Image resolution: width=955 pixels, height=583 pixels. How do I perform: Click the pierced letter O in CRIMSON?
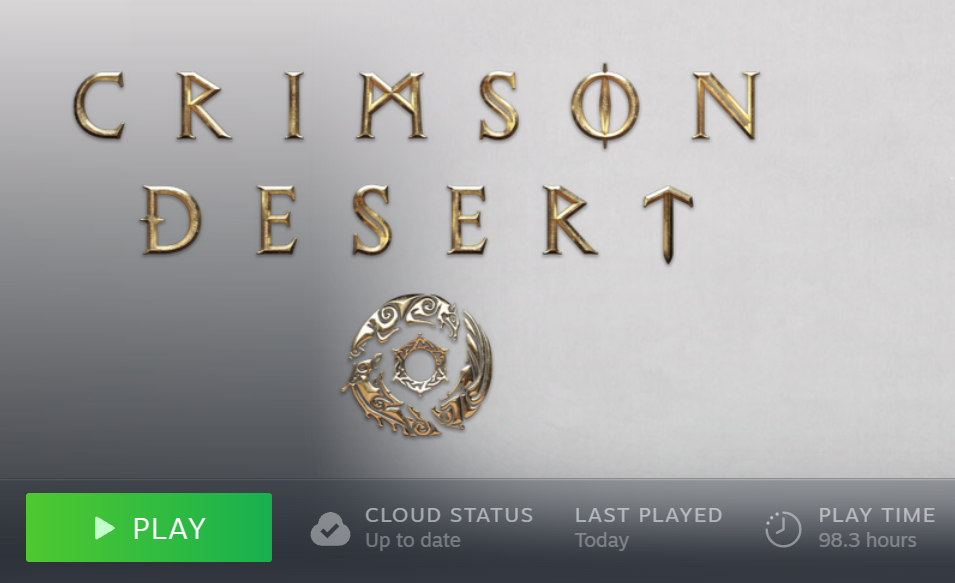tap(604, 105)
